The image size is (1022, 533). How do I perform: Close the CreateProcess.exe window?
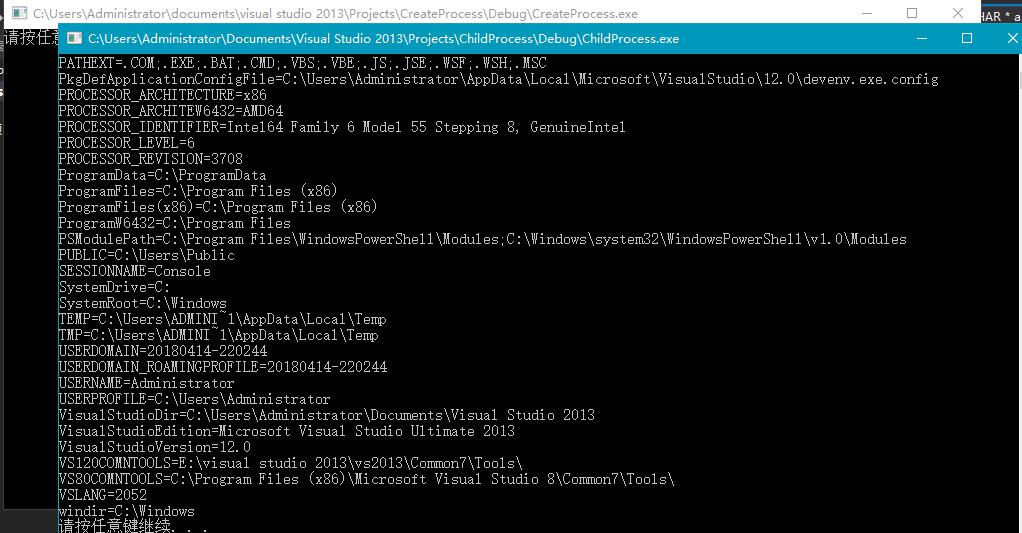[x=957, y=13]
